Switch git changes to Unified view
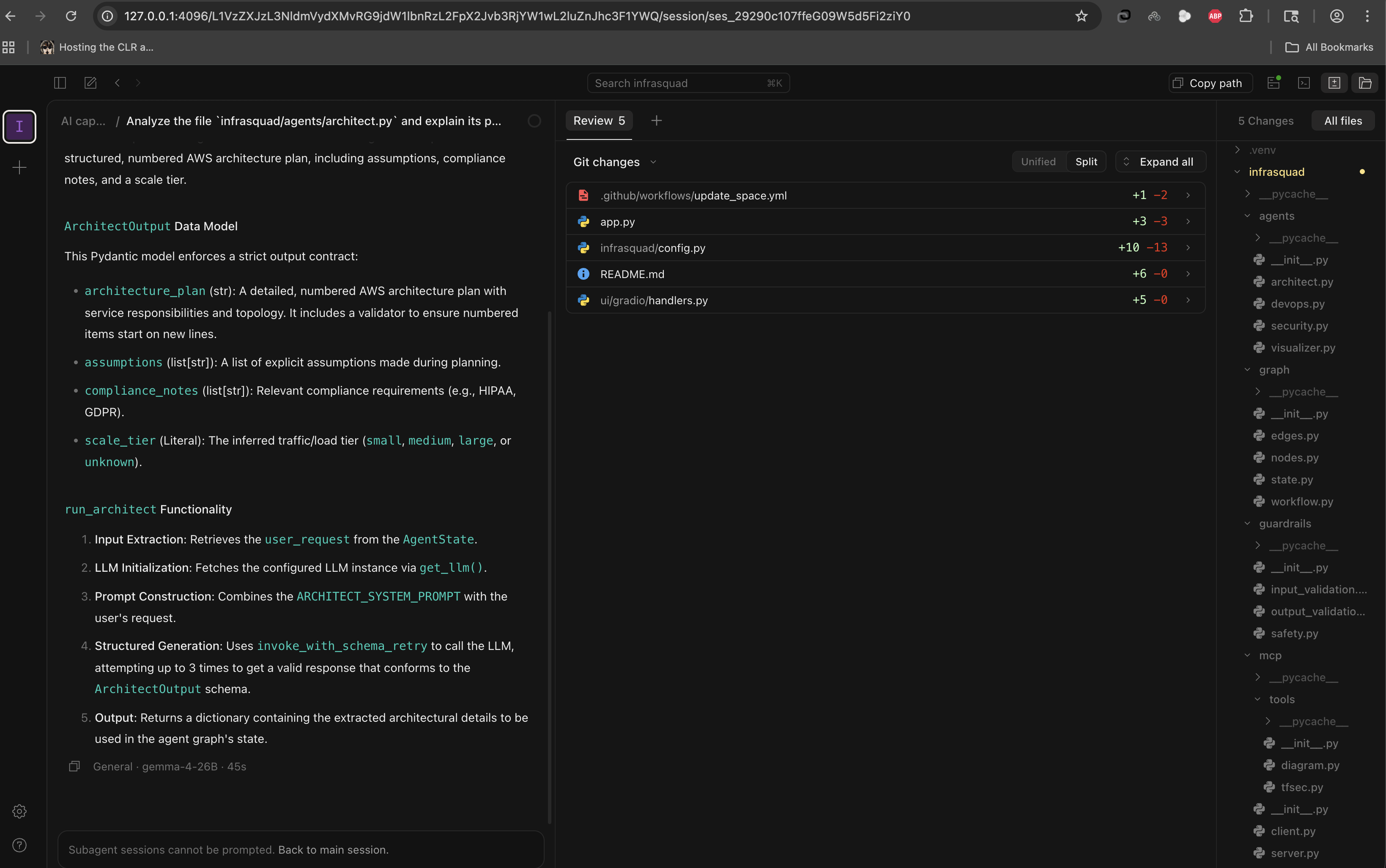 1038,161
